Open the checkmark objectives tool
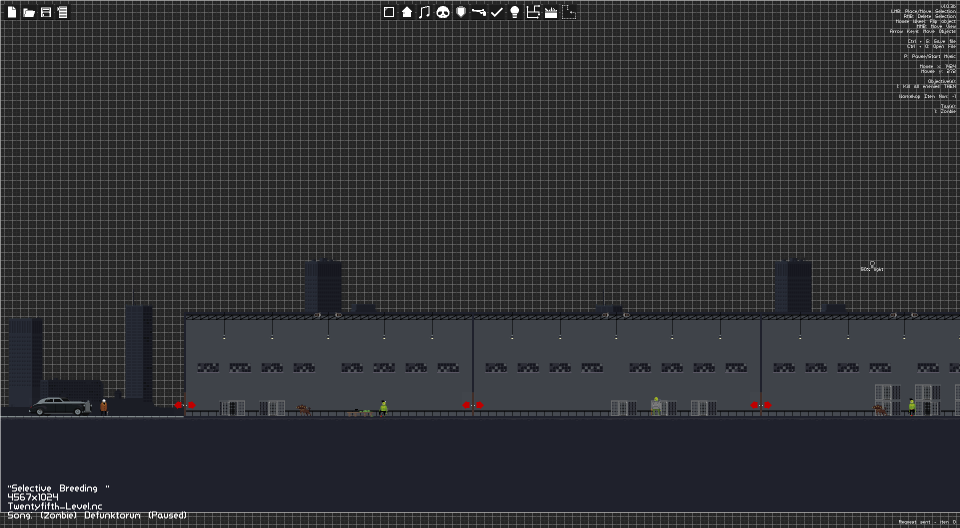The height and width of the screenshot is (528, 960). (497, 12)
